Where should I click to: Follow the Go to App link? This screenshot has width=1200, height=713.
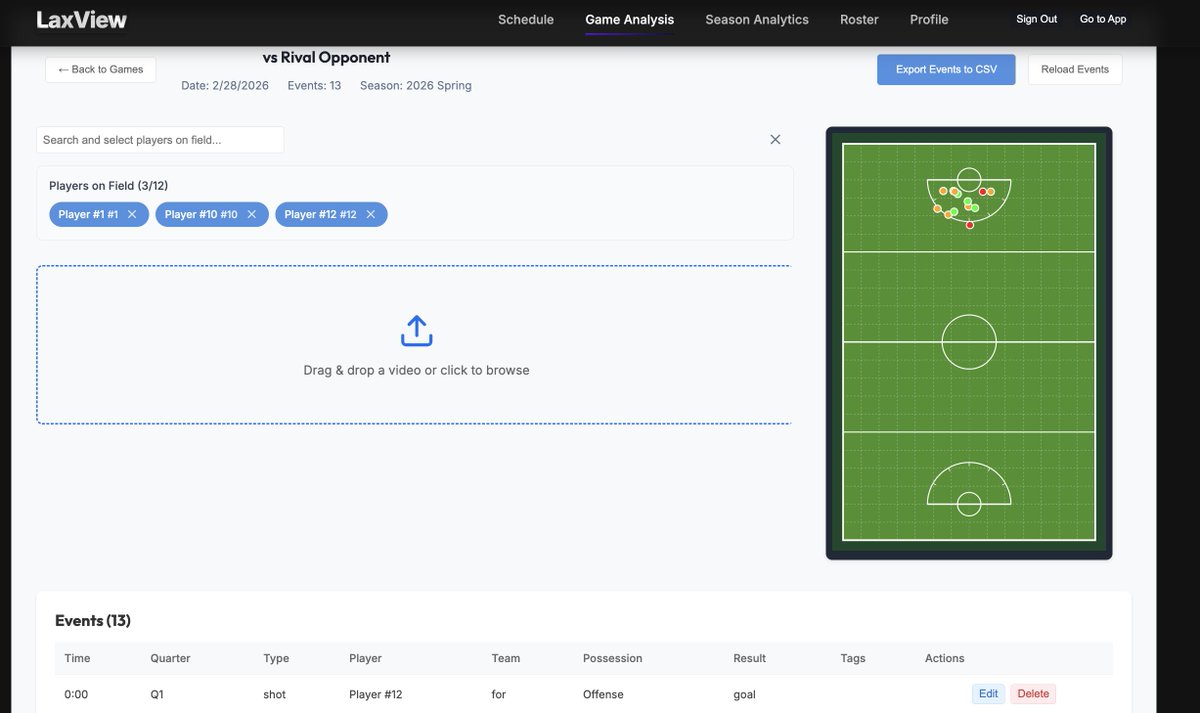(x=1103, y=19)
